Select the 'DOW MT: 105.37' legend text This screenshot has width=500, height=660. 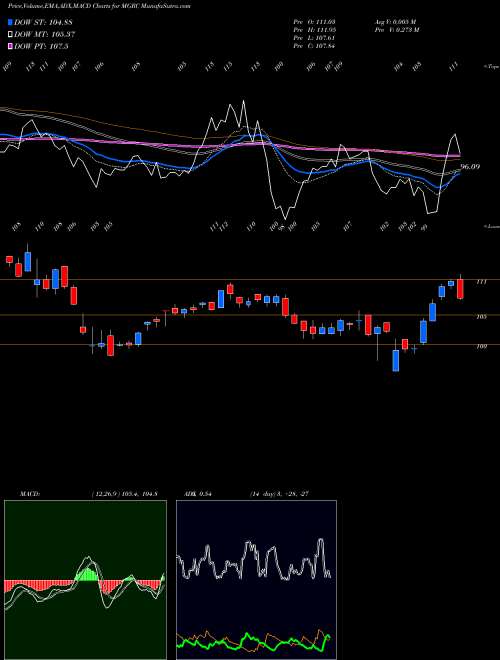point(44,35)
